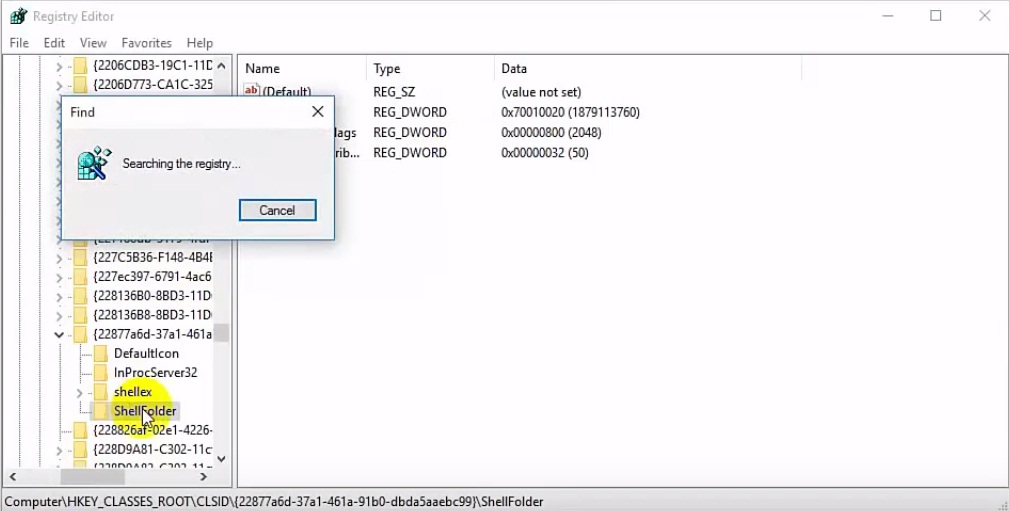Cancel the registry search
The height and width of the screenshot is (511, 1009).
click(x=277, y=210)
